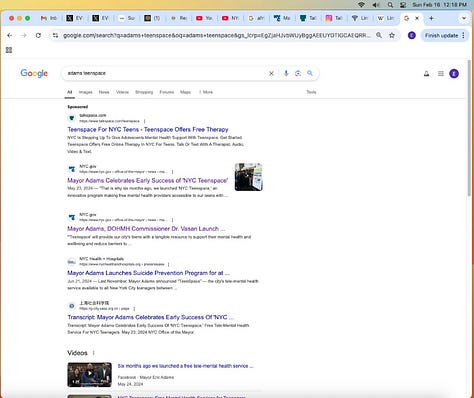Start voice search with microphone icon

point(286,73)
